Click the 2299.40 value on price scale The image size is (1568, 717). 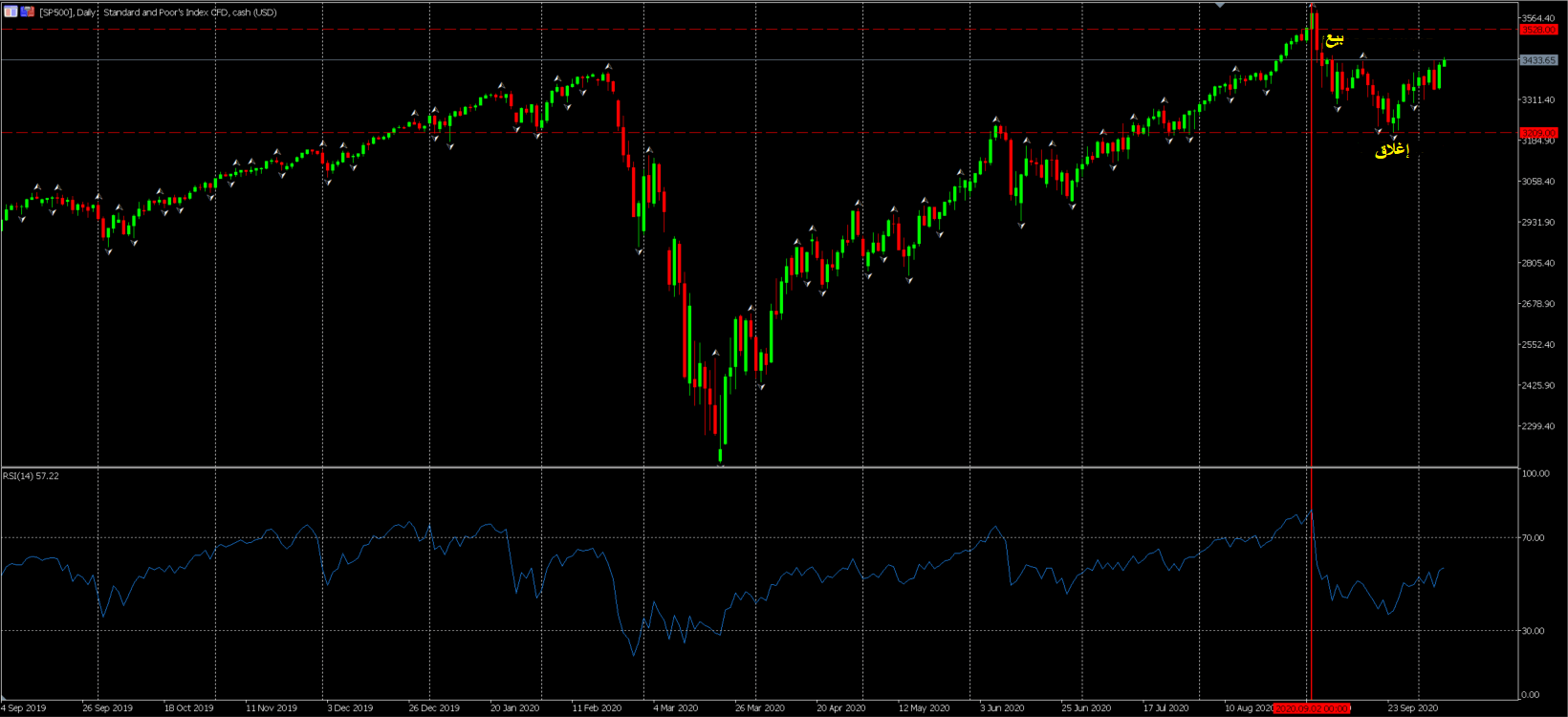(x=1538, y=426)
